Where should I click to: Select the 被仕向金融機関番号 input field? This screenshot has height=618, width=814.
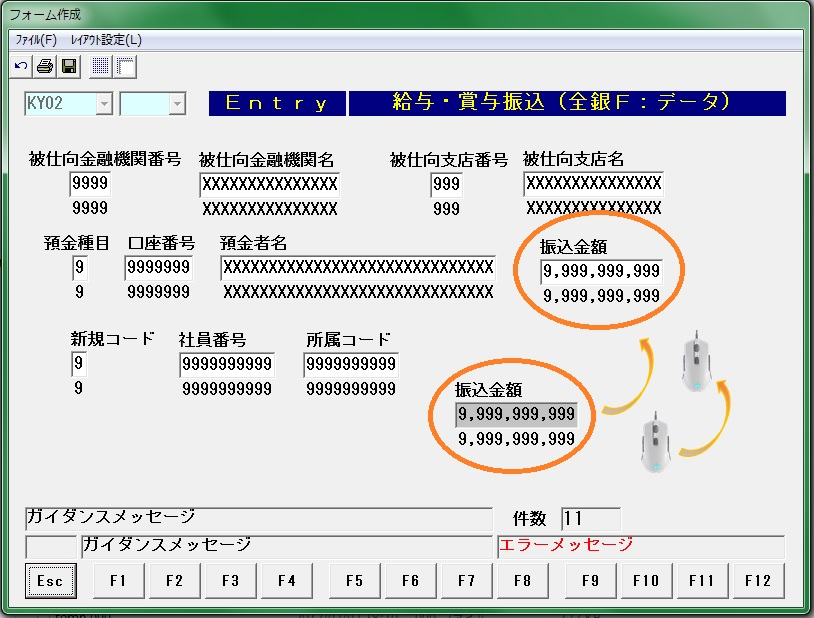coord(90,184)
